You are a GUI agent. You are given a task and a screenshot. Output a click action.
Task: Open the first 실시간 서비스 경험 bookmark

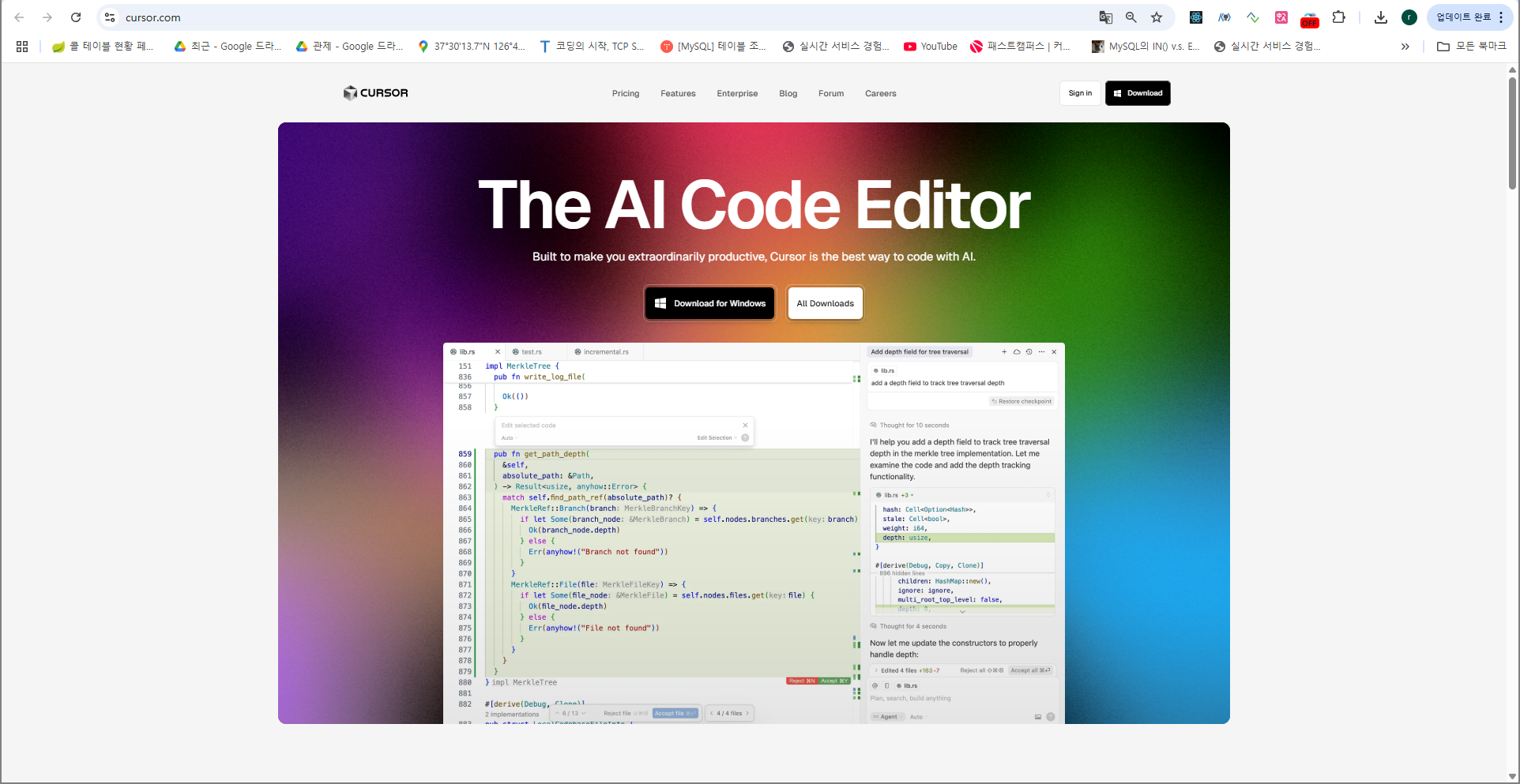pyautogui.click(x=836, y=47)
